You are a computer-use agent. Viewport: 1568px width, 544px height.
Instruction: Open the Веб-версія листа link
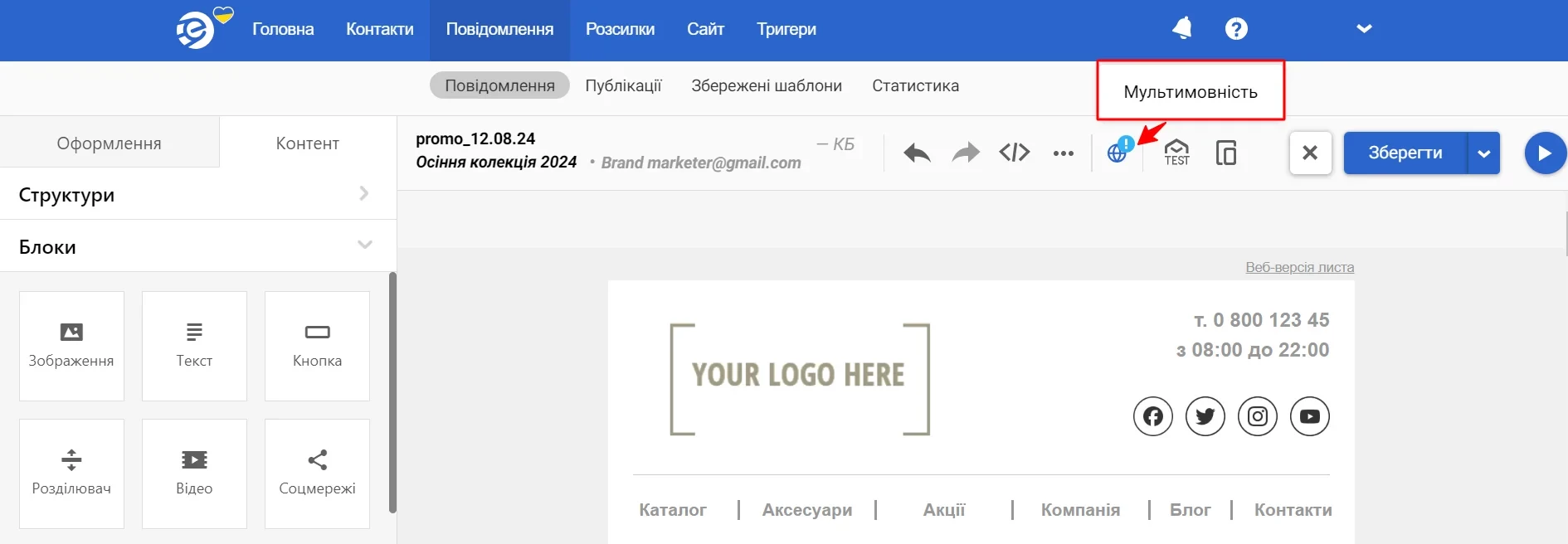[x=1299, y=267]
